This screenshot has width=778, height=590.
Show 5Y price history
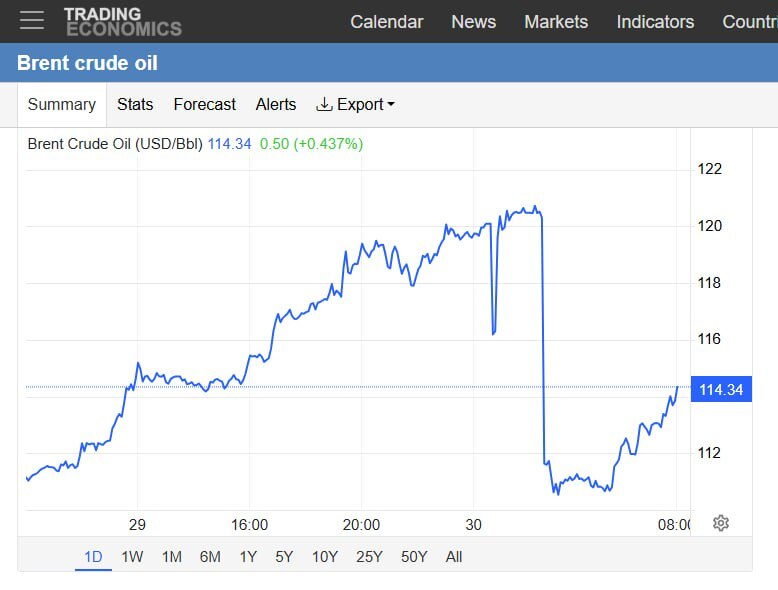coord(285,557)
